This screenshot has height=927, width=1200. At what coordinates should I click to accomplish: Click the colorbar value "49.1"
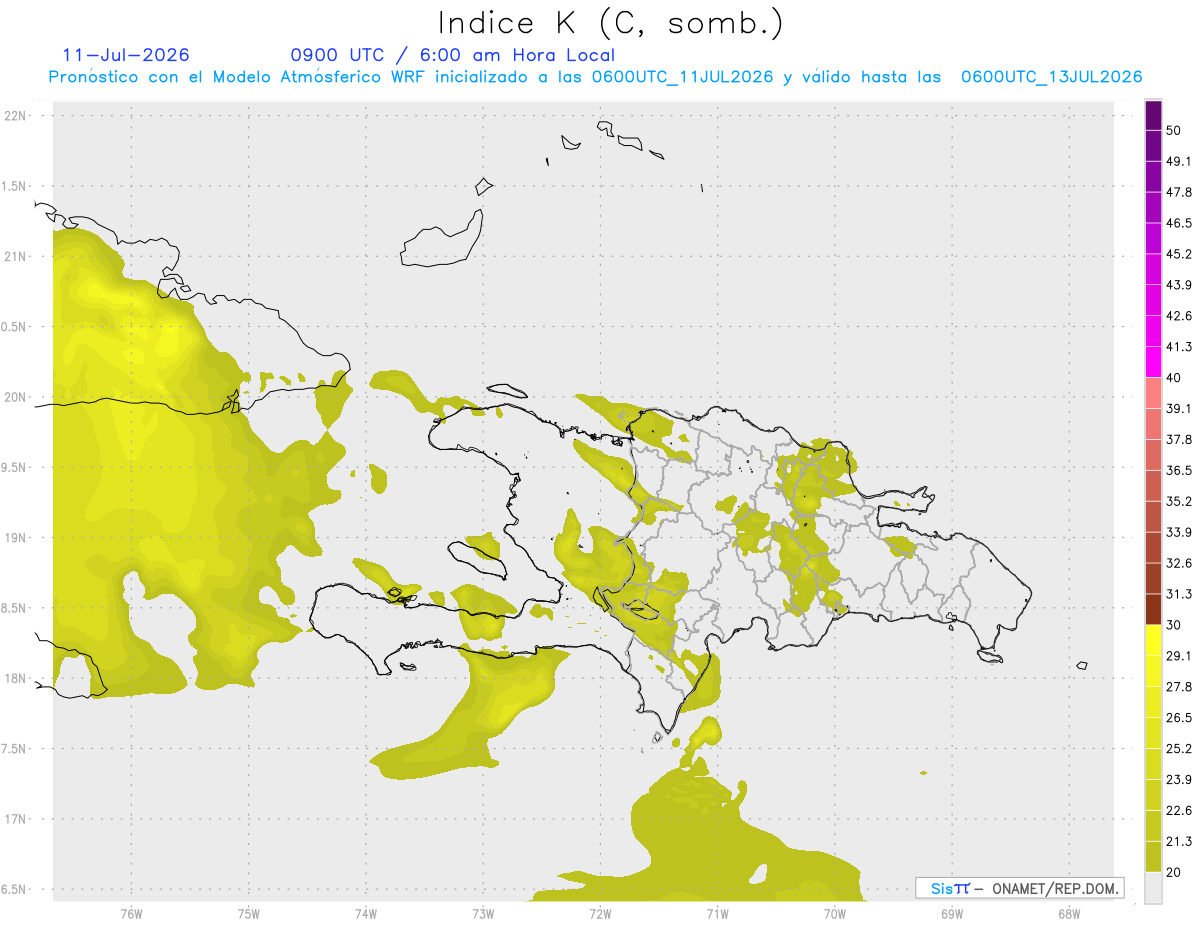pos(1179,161)
